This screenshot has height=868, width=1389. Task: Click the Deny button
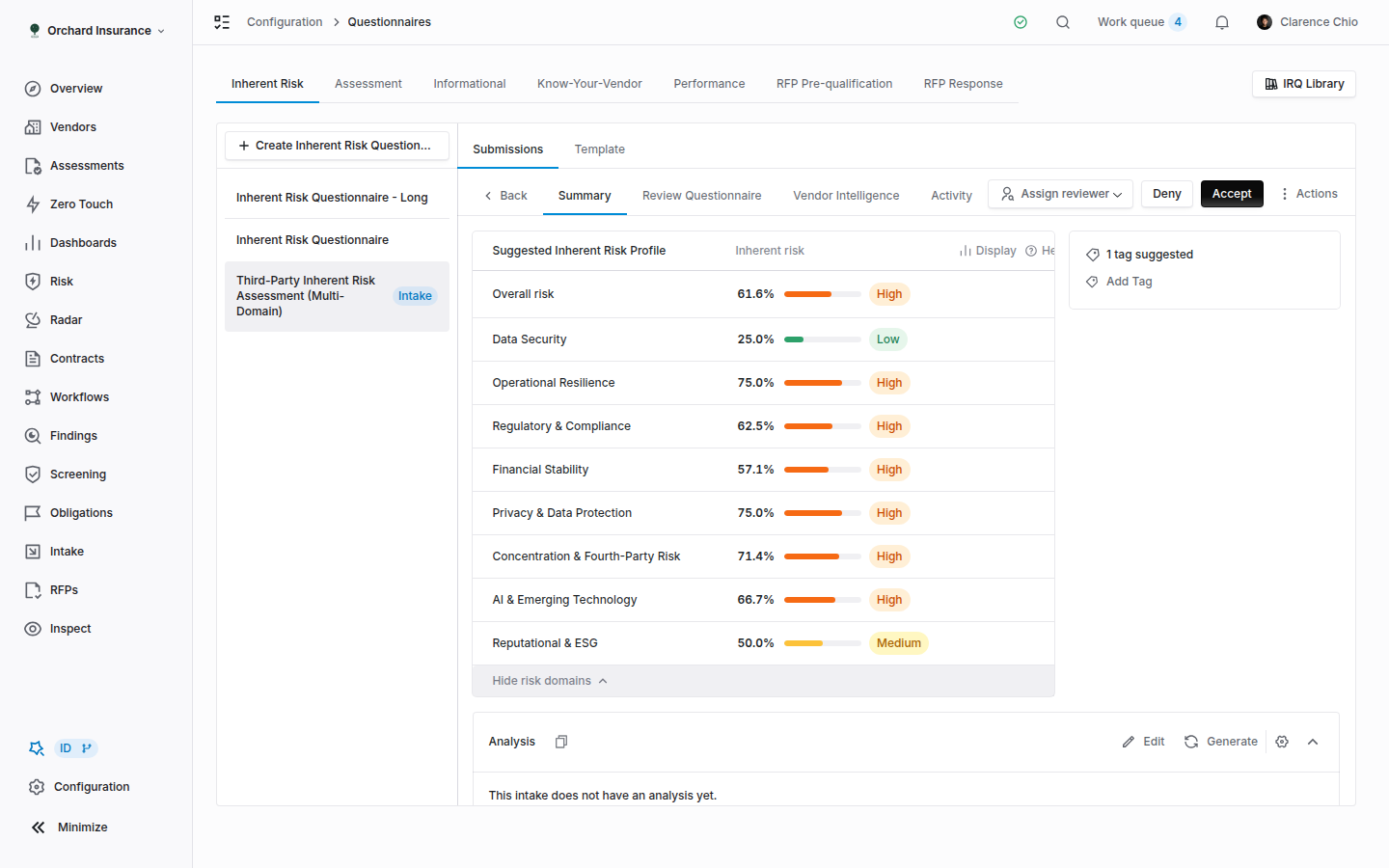[x=1167, y=194]
